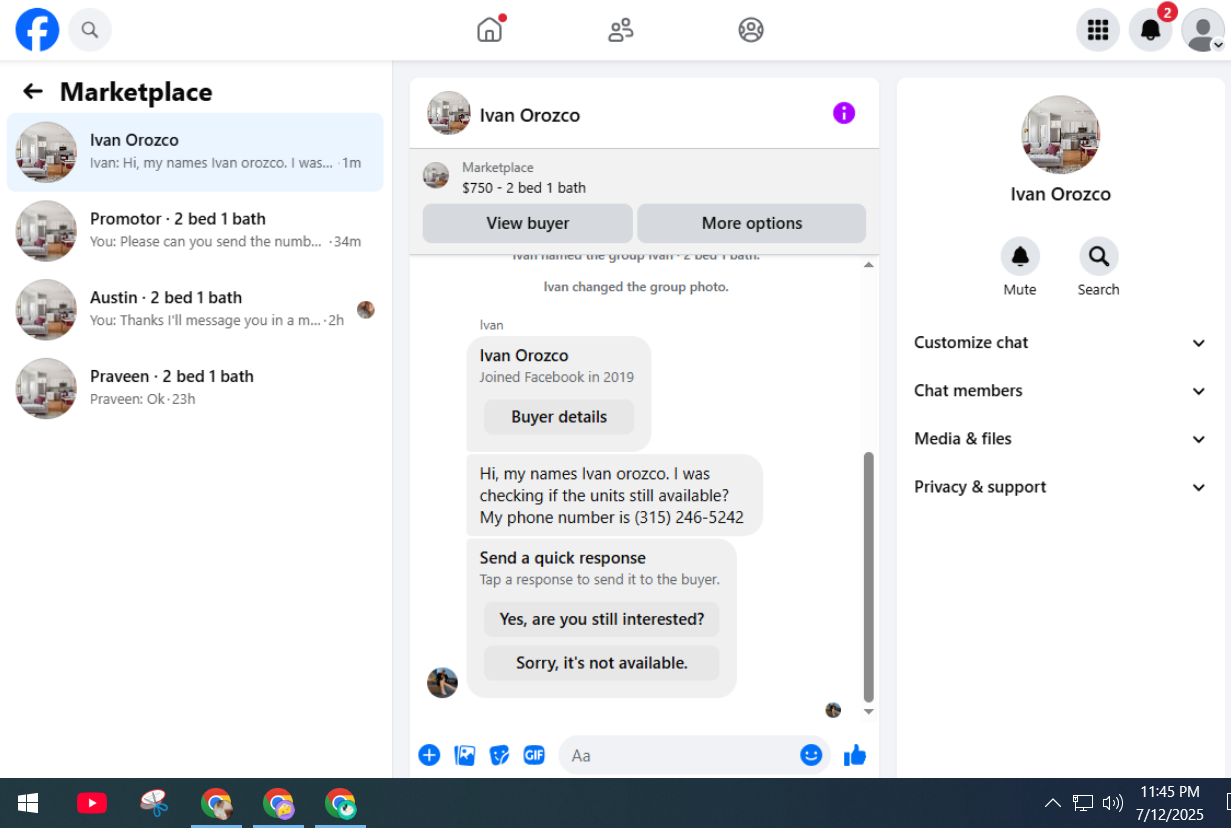This screenshot has width=1231, height=828.
Task: Open the Facebook search magnifier
Action: point(90,30)
